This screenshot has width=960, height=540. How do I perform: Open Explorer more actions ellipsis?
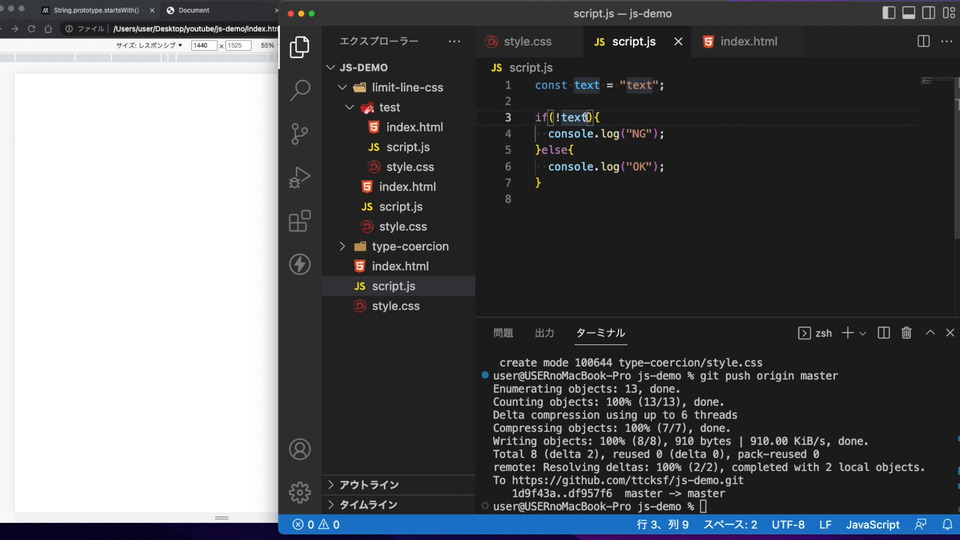tap(454, 41)
